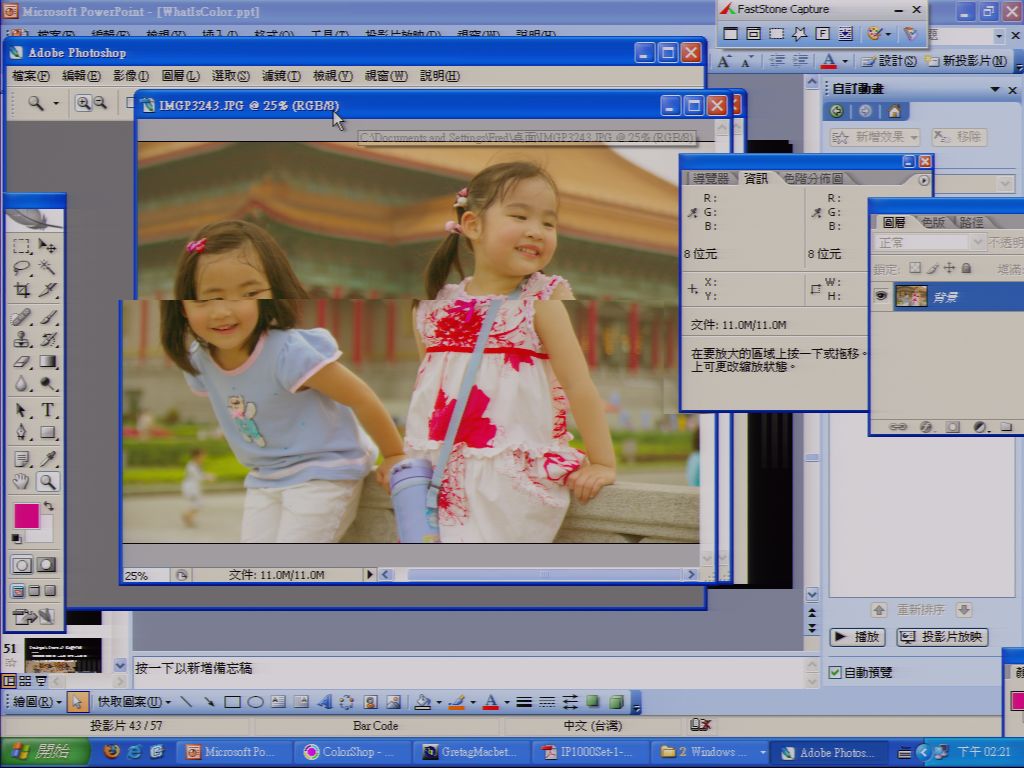1024x768 pixels.
Task: Select the Eyedropper tool
Action: 48,458
